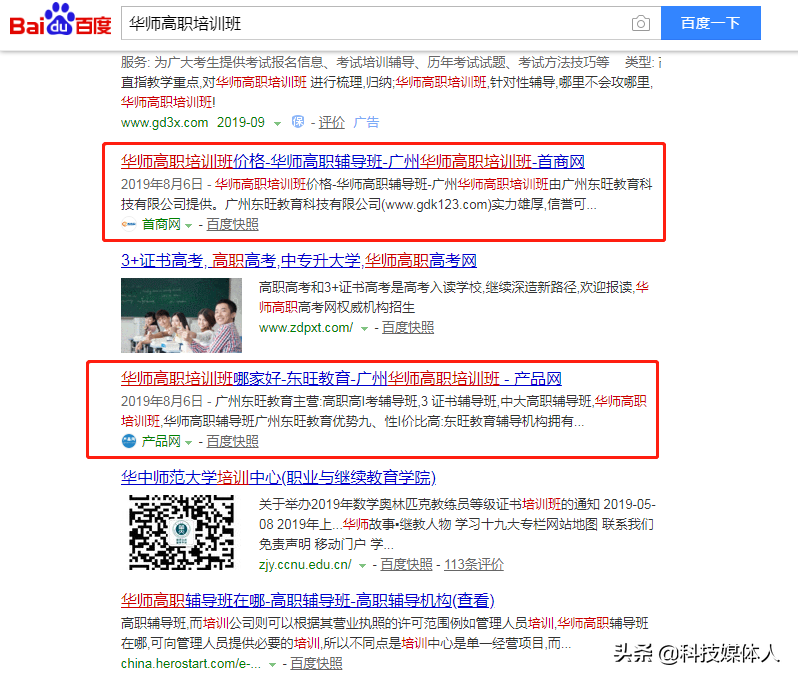Click classroom students thumbnail image
Image resolution: width=798 pixels, height=681 pixels.
(x=181, y=315)
